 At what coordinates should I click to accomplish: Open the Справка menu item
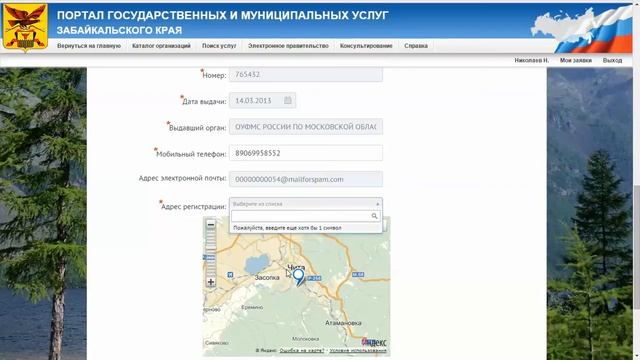pos(416,46)
